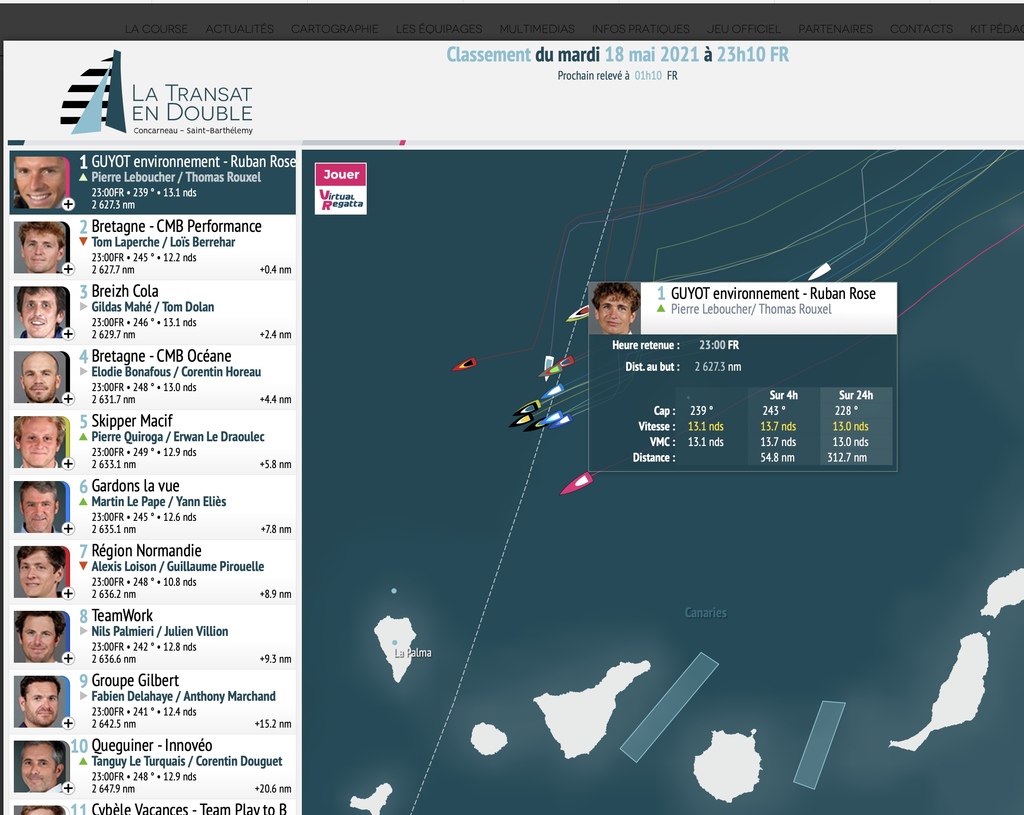Click La Transat en Double logo
Viewport: 1024px width, 815px height.
pyautogui.click(x=157, y=93)
